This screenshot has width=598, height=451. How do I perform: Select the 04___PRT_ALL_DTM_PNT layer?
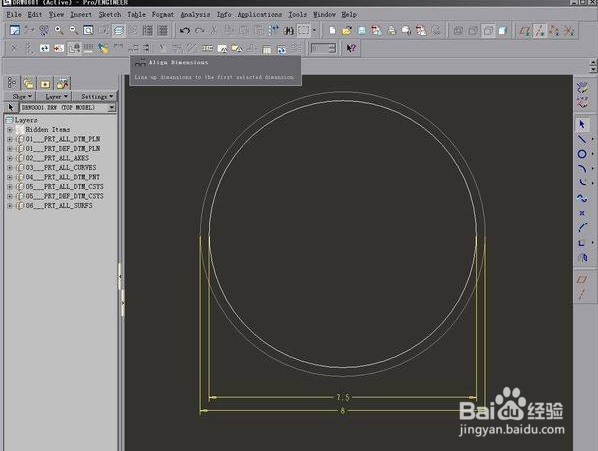[x=63, y=177]
